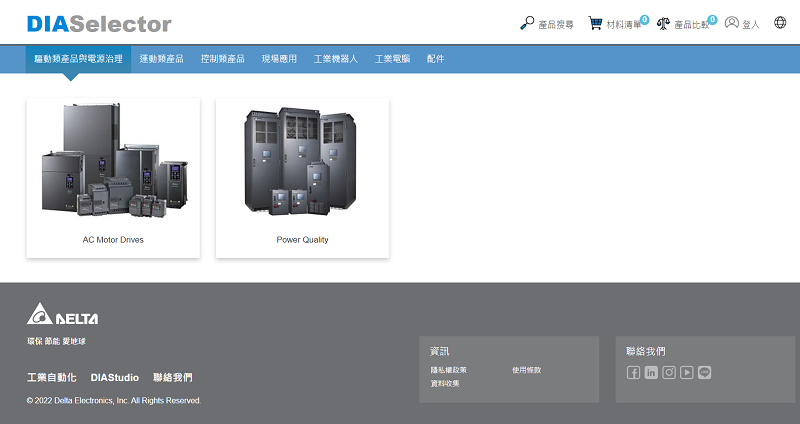This screenshot has height=424, width=800.
Task: Click the DIAStudio footer link
Action: click(x=114, y=378)
